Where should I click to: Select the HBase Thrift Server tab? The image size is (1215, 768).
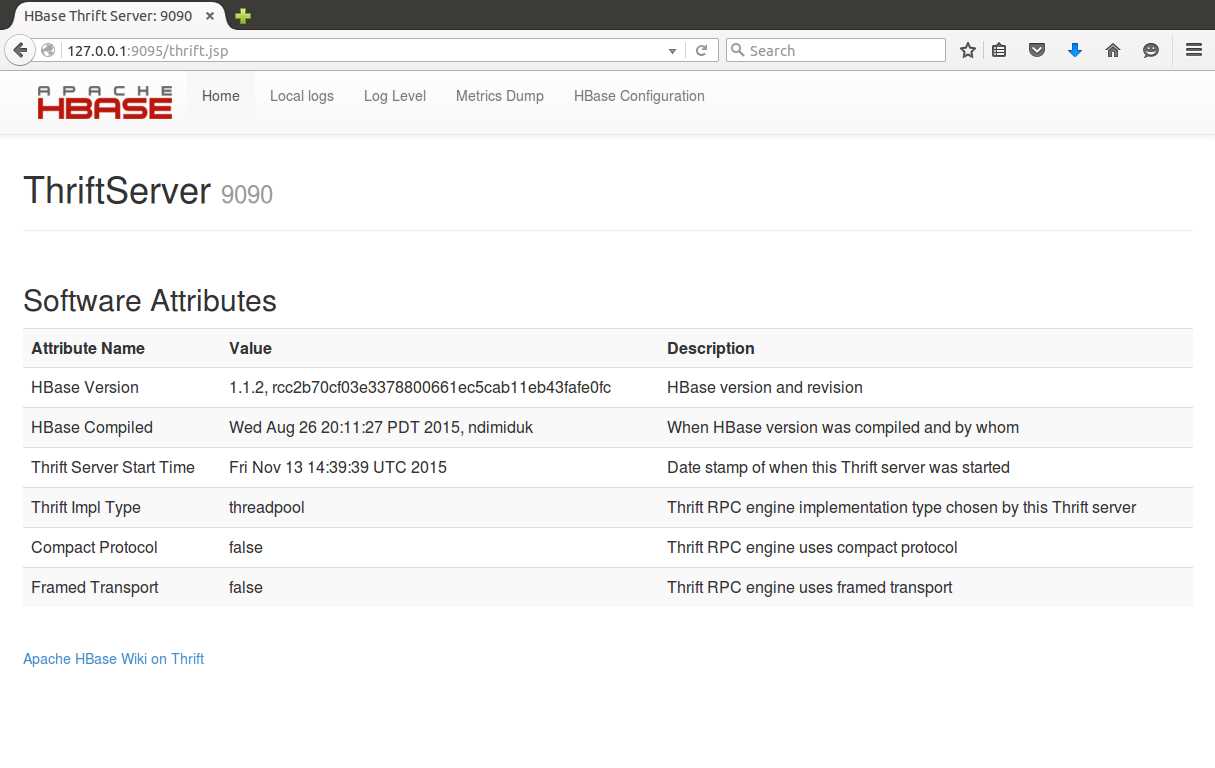110,16
